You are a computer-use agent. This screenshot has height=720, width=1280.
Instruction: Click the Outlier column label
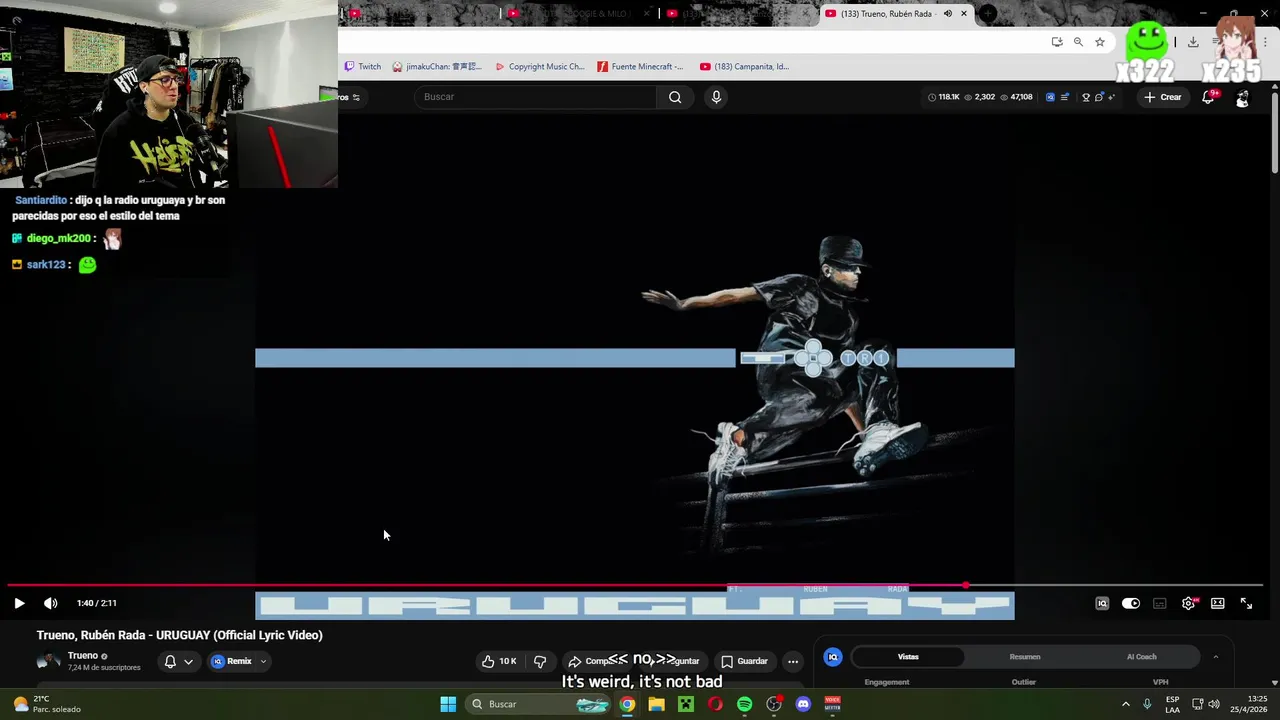click(x=1023, y=682)
